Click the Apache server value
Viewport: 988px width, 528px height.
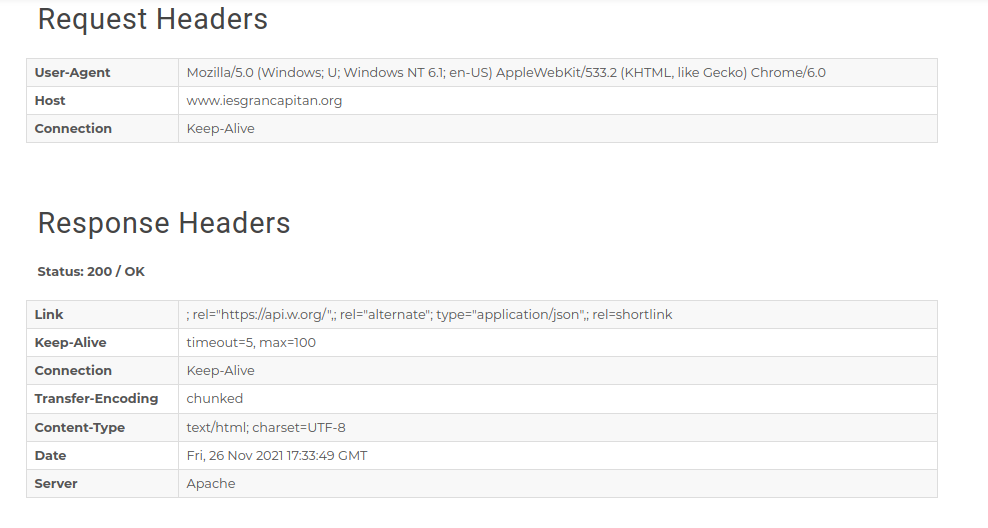pyautogui.click(x=210, y=484)
